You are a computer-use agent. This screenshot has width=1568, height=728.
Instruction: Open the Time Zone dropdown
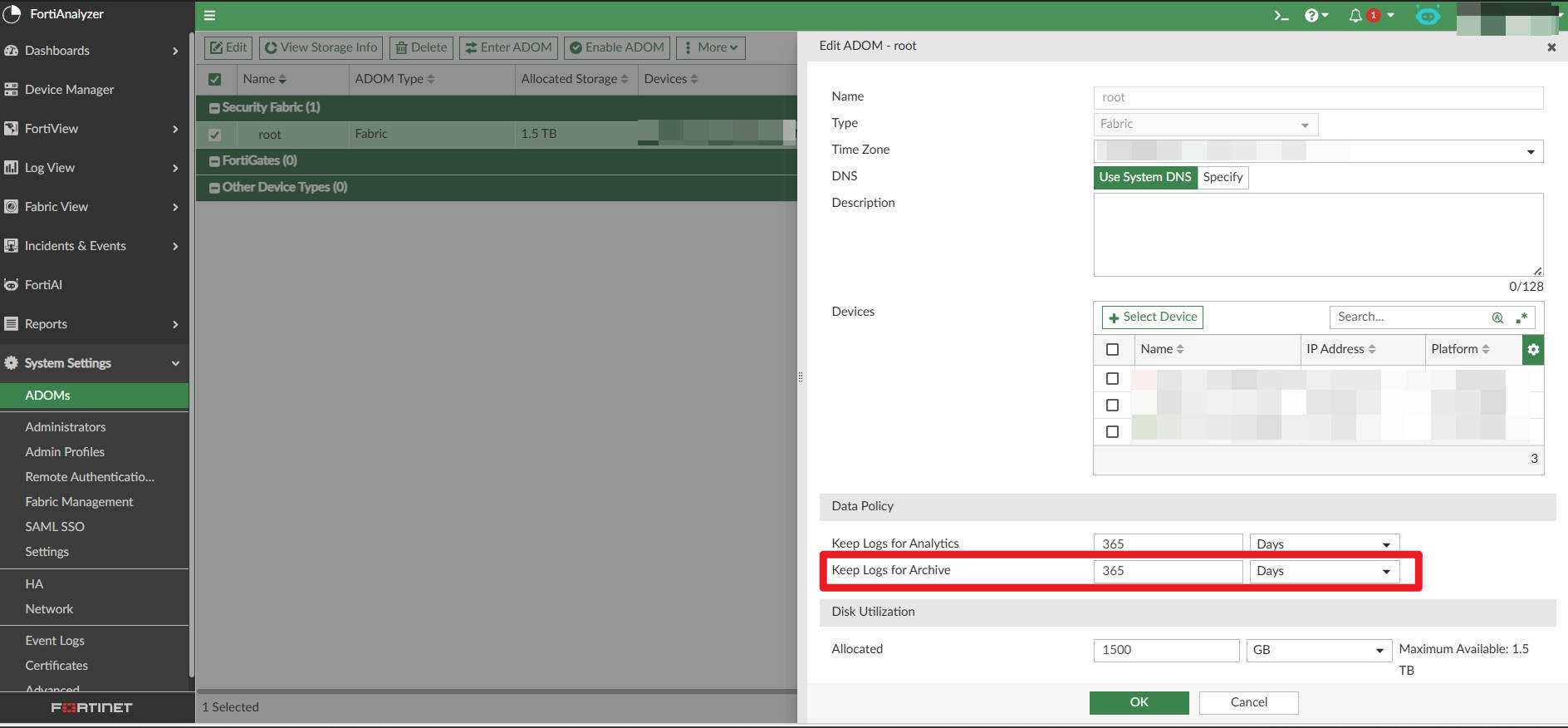(x=1318, y=151)
